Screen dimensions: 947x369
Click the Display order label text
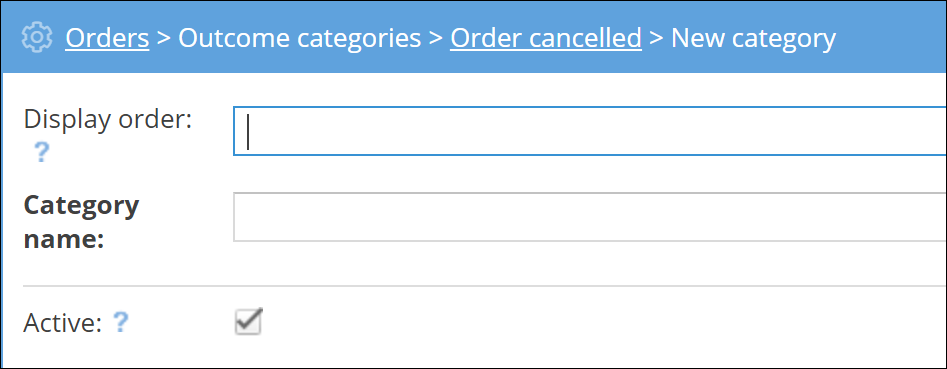click(108, 120)
